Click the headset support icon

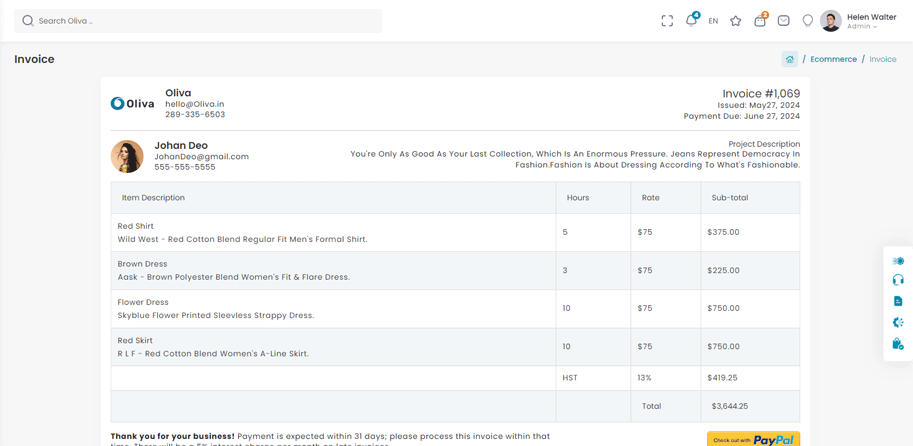coord(898,280)
